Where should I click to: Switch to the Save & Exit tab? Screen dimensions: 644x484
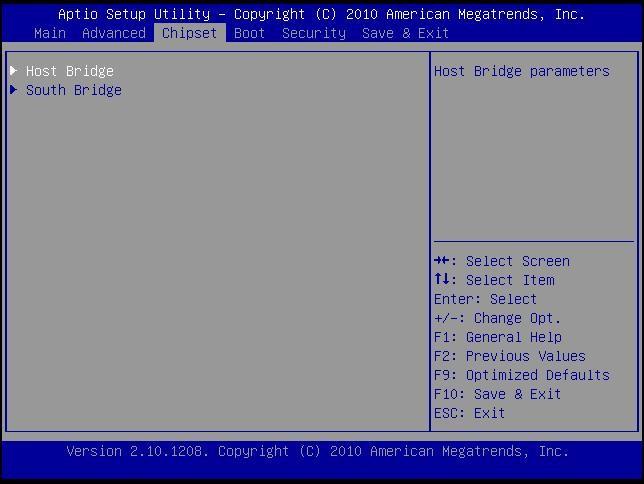coord(405,33)
